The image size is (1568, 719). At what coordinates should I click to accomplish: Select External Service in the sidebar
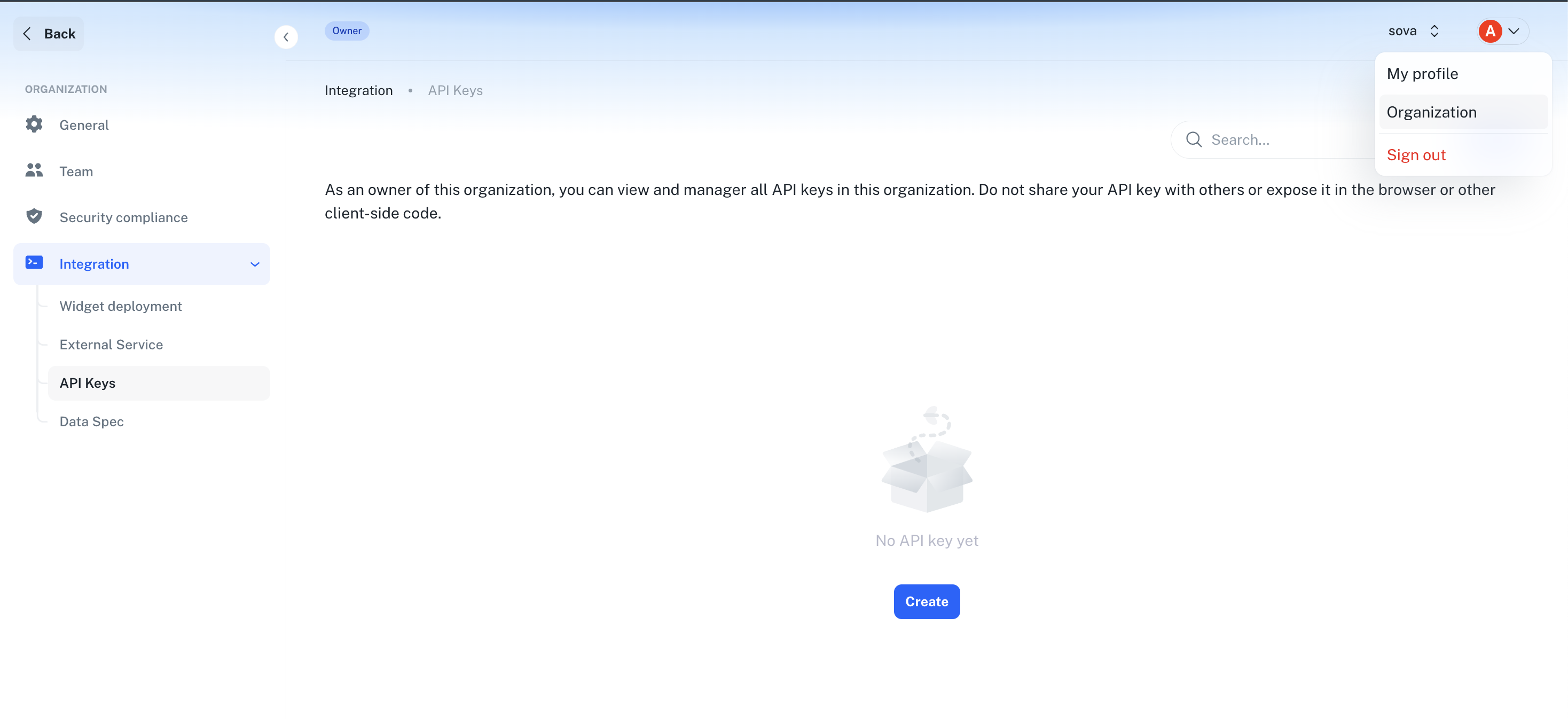(x=112, y=344)
